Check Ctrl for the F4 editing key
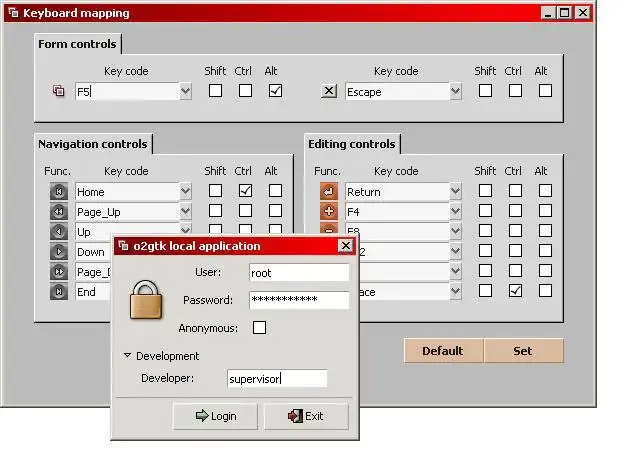620x450 pixels. [x=515, y=210]
